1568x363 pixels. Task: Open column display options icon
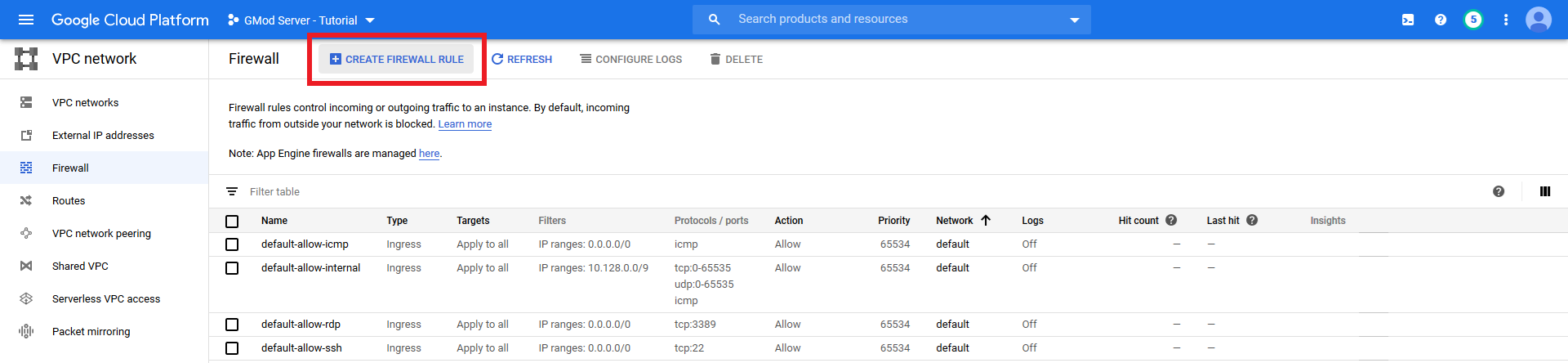[x=1545, y=191]
